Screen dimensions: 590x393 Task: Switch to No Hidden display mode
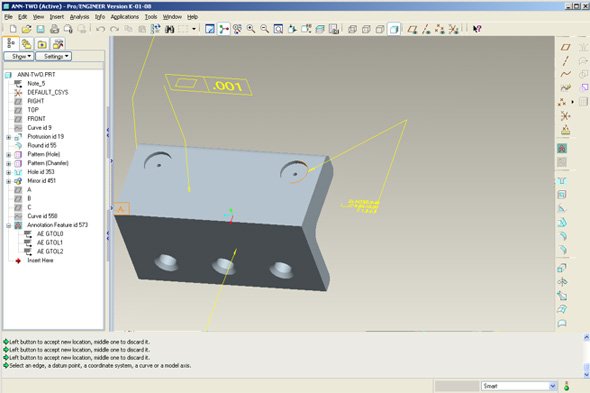[380, 29]
